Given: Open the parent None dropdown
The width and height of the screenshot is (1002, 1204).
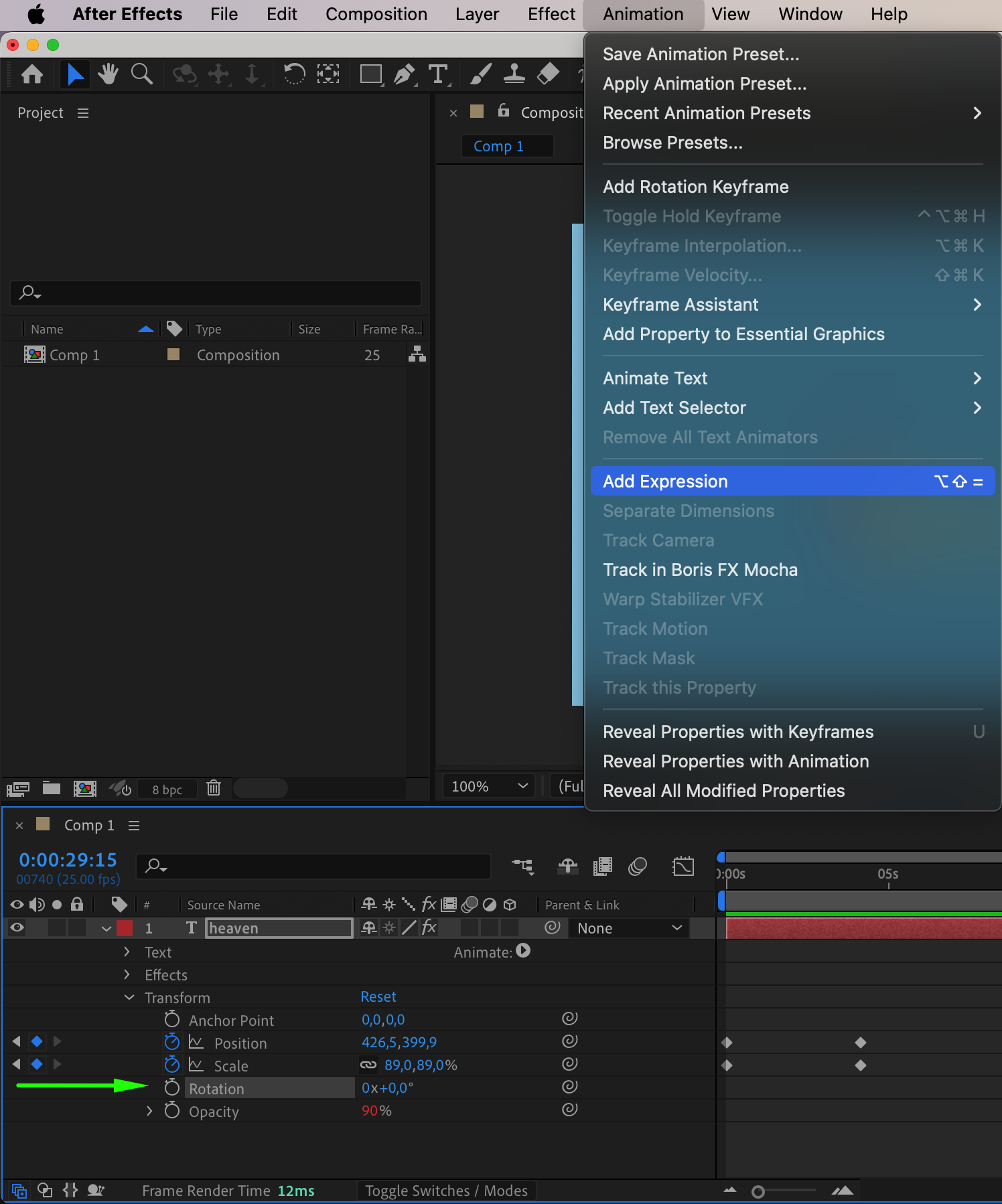Looking at the screenshot, I should pos(628,928).
